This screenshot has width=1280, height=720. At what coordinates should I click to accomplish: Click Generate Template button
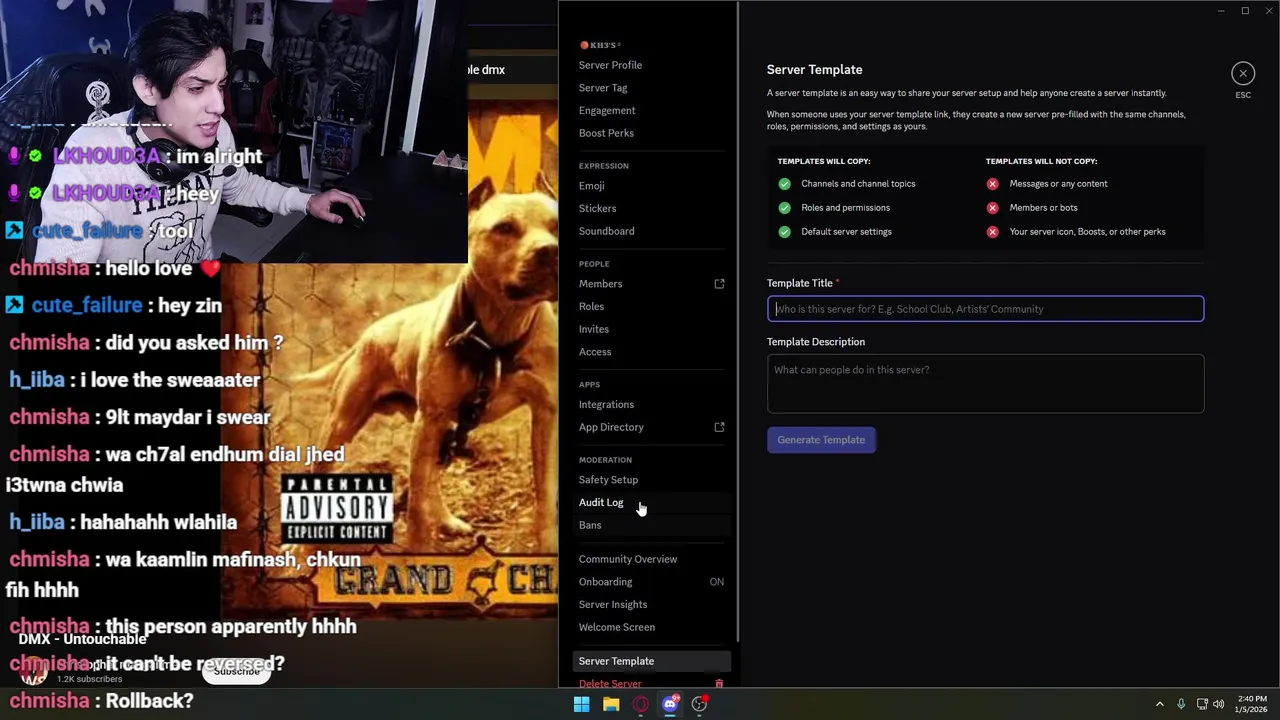coord(821,440)
